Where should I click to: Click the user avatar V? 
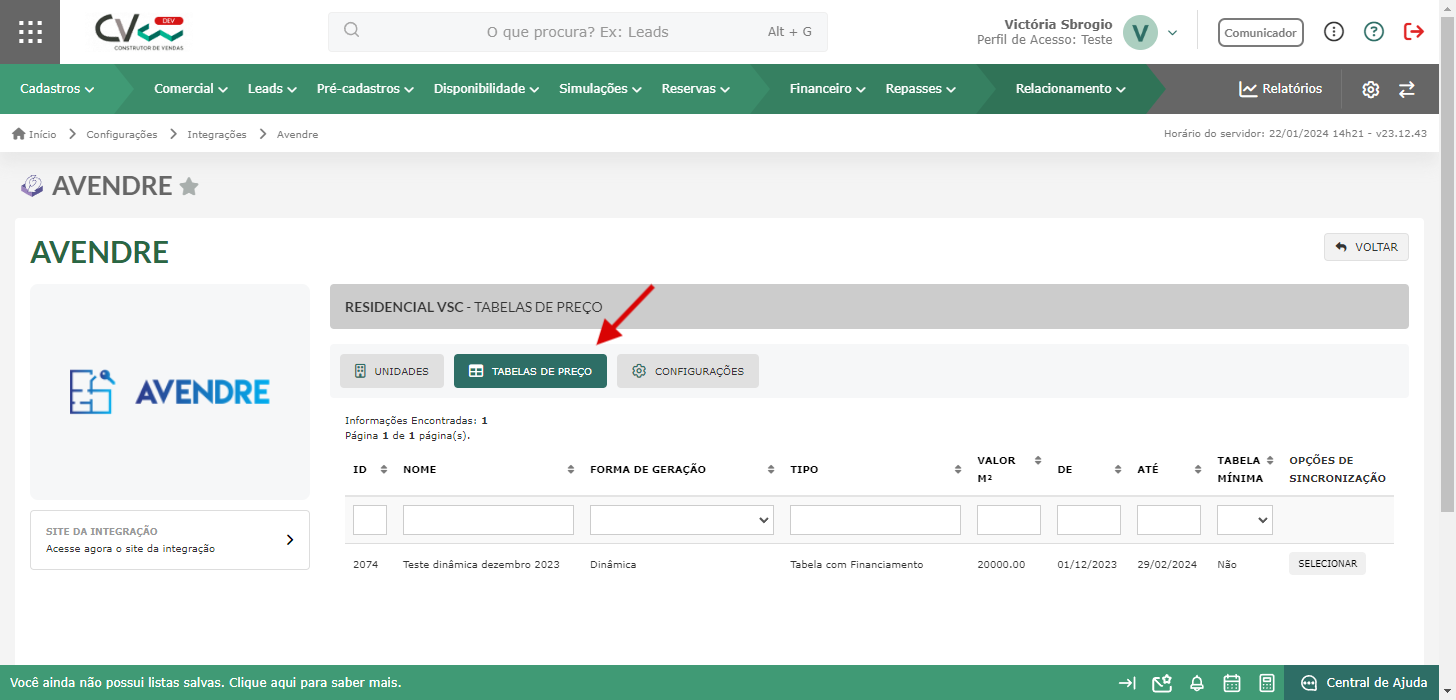1140,32
